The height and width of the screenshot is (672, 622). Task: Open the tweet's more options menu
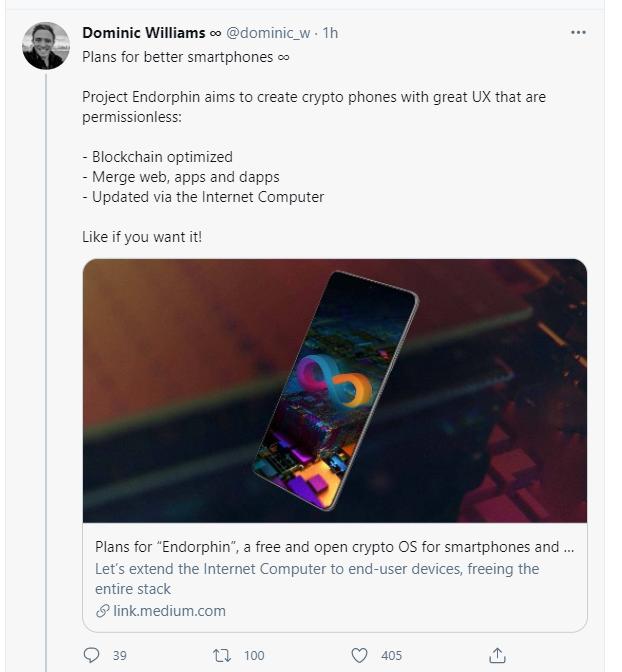coord(578,33)
